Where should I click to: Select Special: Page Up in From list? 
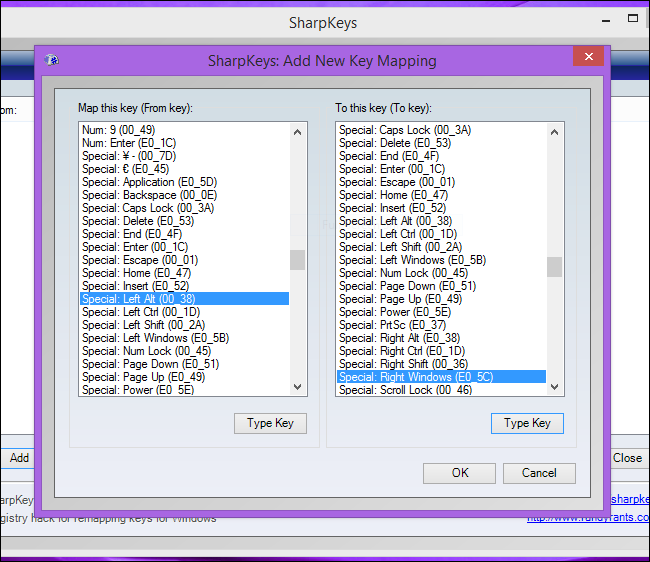(184, 377)
